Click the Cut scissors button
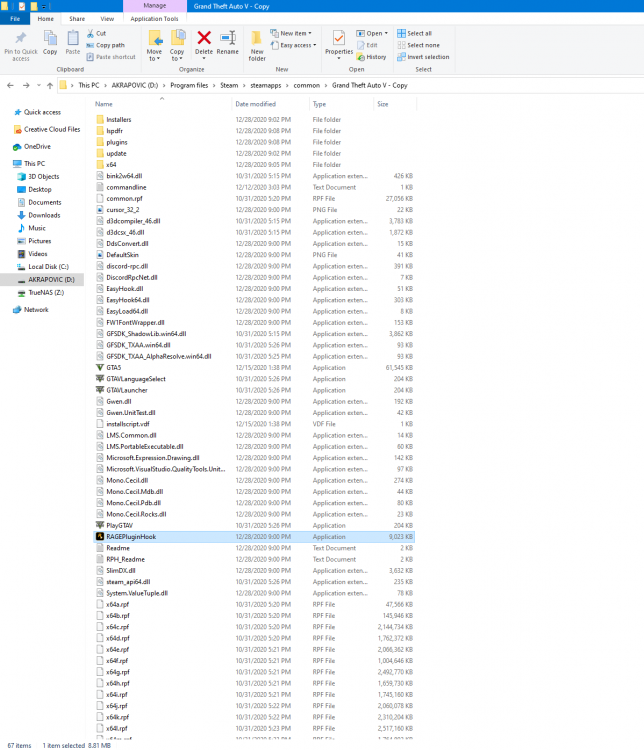This screenshot has width=644, height=750. [x=97, y=33]
